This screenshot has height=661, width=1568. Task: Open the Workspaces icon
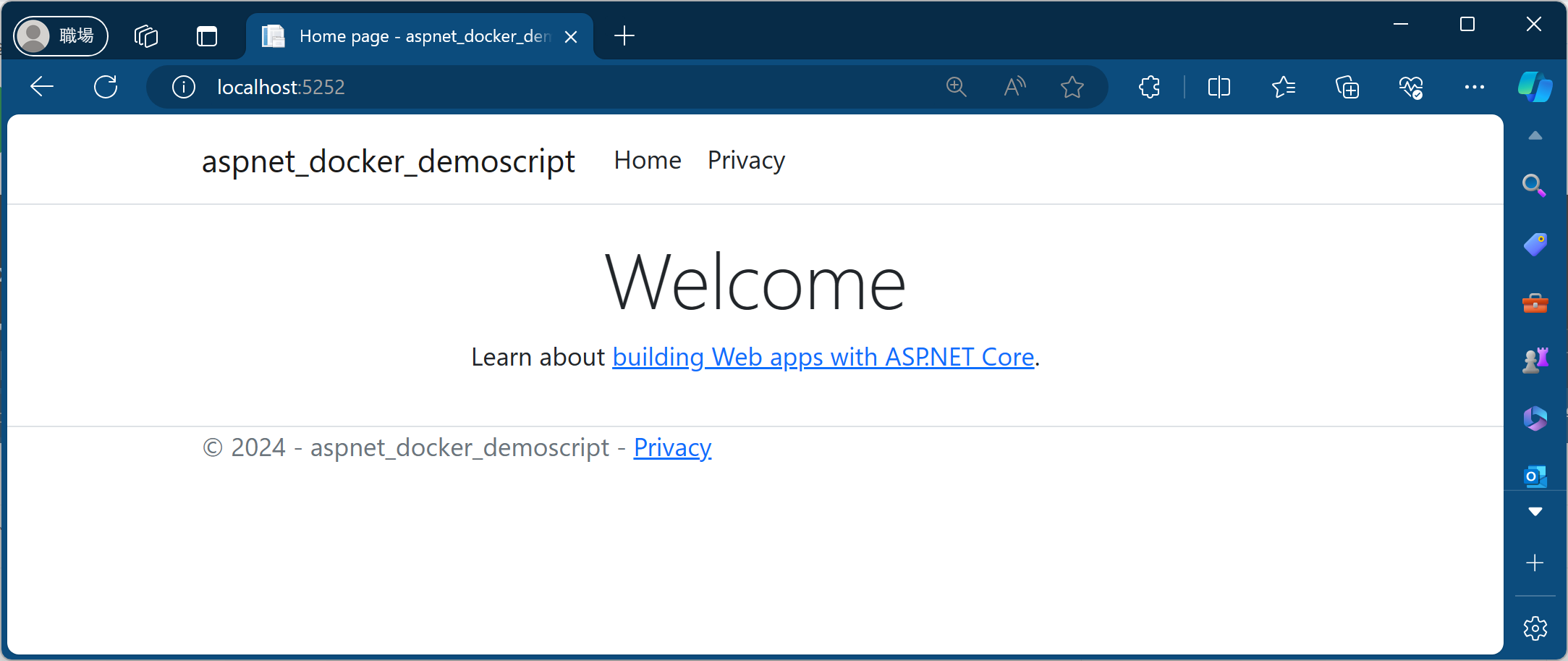pos(146,35)
